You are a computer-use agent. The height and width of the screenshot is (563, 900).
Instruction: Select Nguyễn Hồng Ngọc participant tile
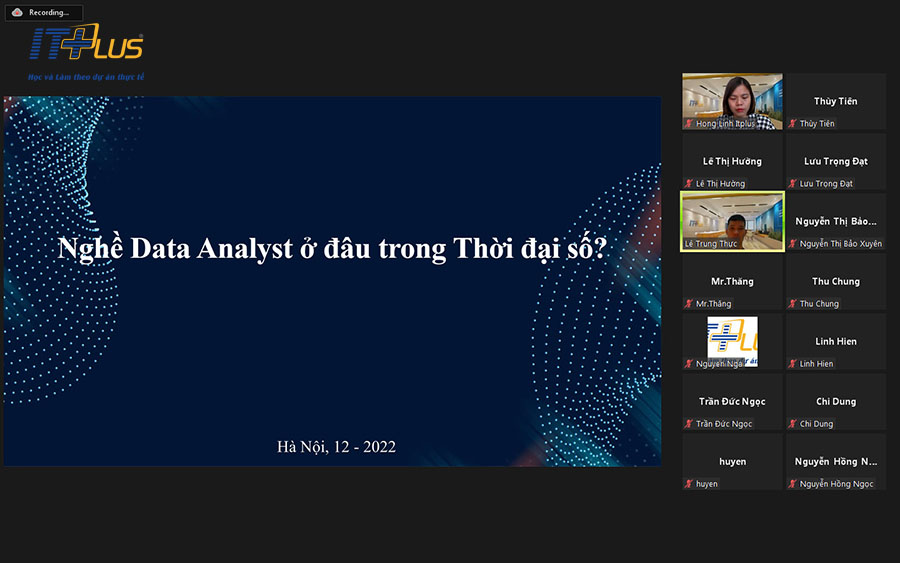pos(836,462)
